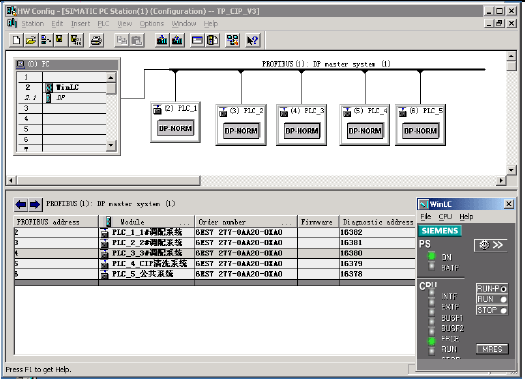Viewport: 525px width, 379px height.
Task: Select the PLC_4_CIP module row
Action: point(214,263)
